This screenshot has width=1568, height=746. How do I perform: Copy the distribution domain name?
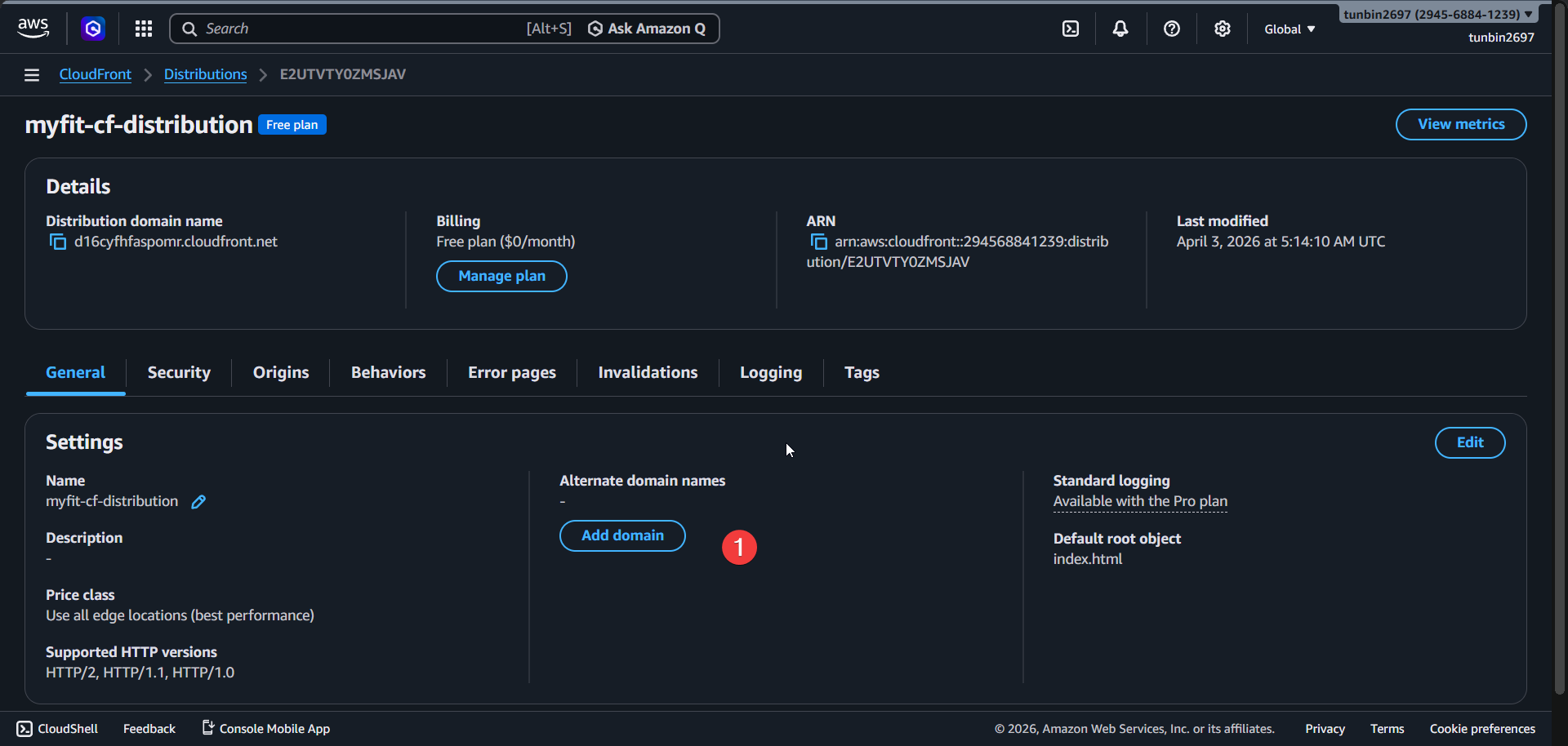point(57,242)
